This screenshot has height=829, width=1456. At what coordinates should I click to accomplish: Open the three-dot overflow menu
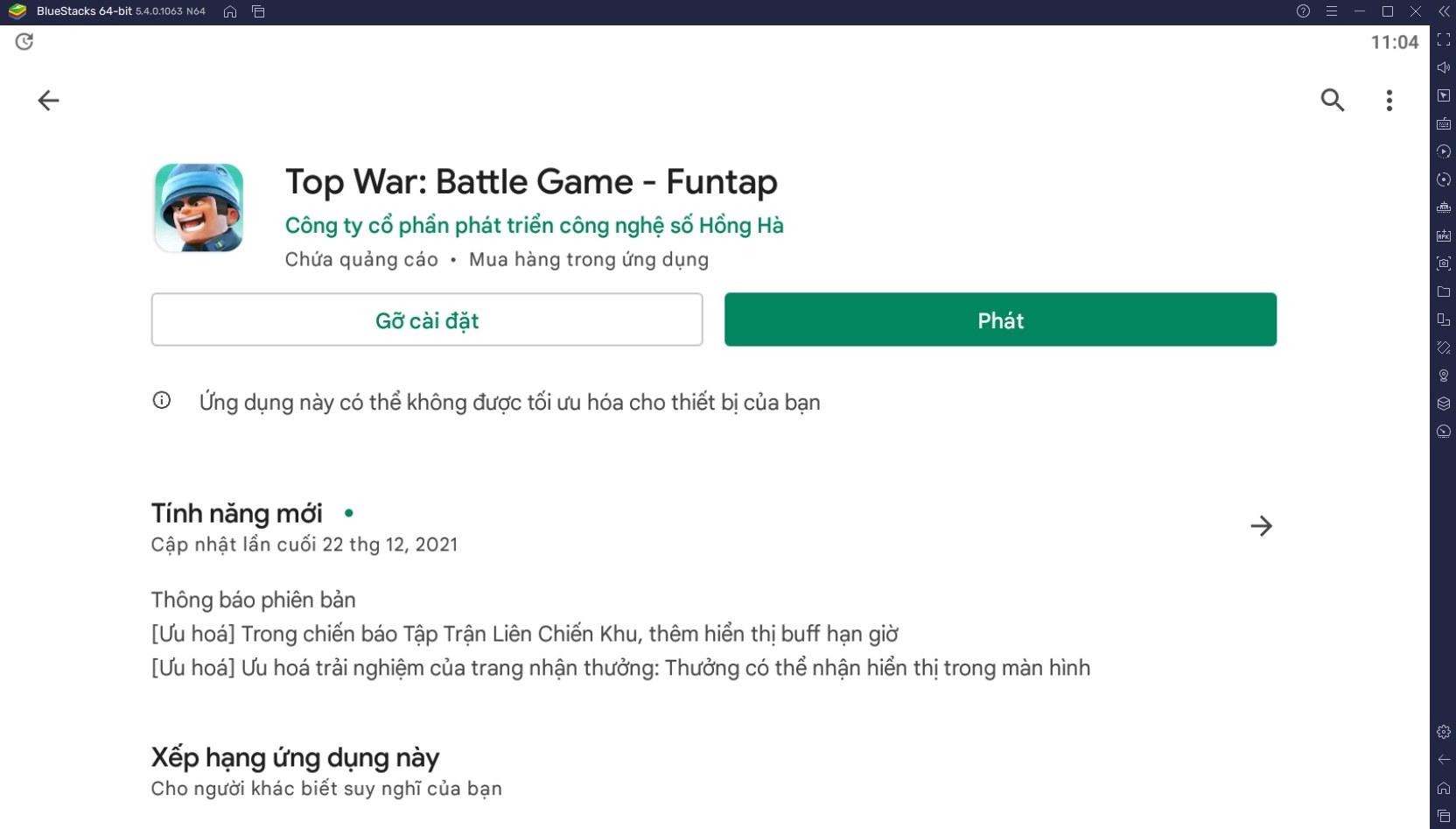[x=1389, y=101]
